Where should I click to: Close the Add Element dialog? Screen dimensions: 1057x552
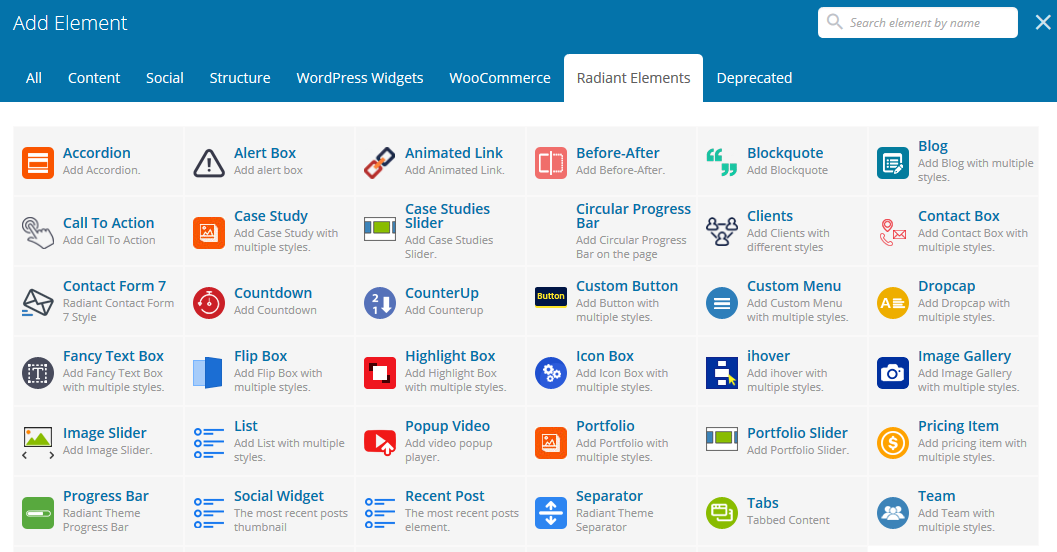click(1042, 23)
